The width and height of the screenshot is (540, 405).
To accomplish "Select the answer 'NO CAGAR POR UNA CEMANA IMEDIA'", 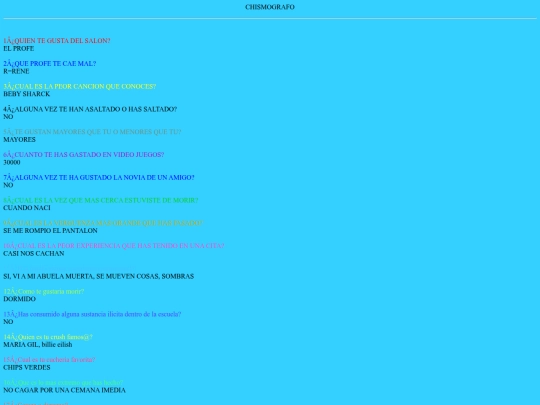I will coord(64,390).
